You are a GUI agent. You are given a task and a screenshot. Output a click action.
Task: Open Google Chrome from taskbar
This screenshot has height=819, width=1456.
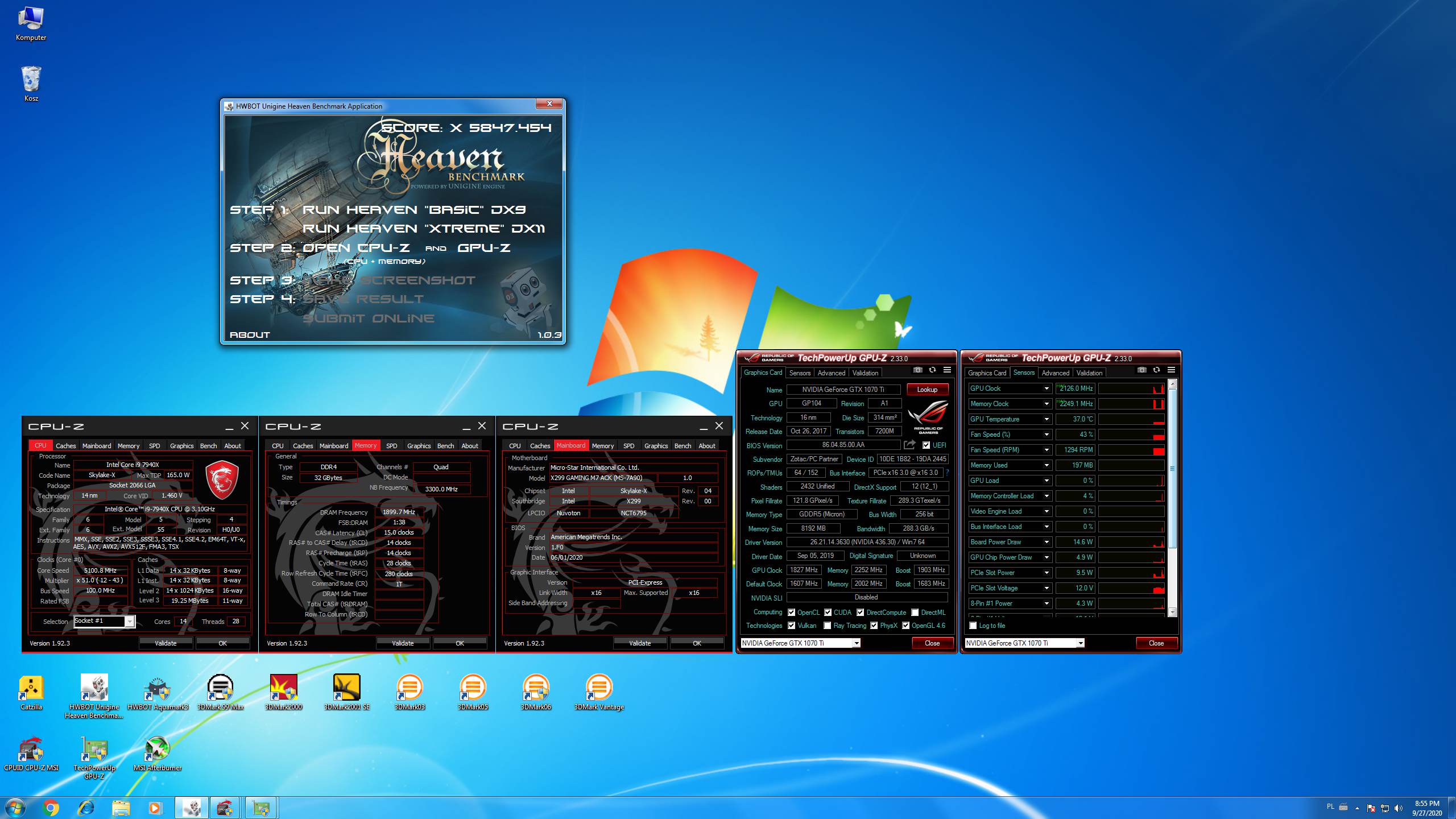[x=51, y=808]
